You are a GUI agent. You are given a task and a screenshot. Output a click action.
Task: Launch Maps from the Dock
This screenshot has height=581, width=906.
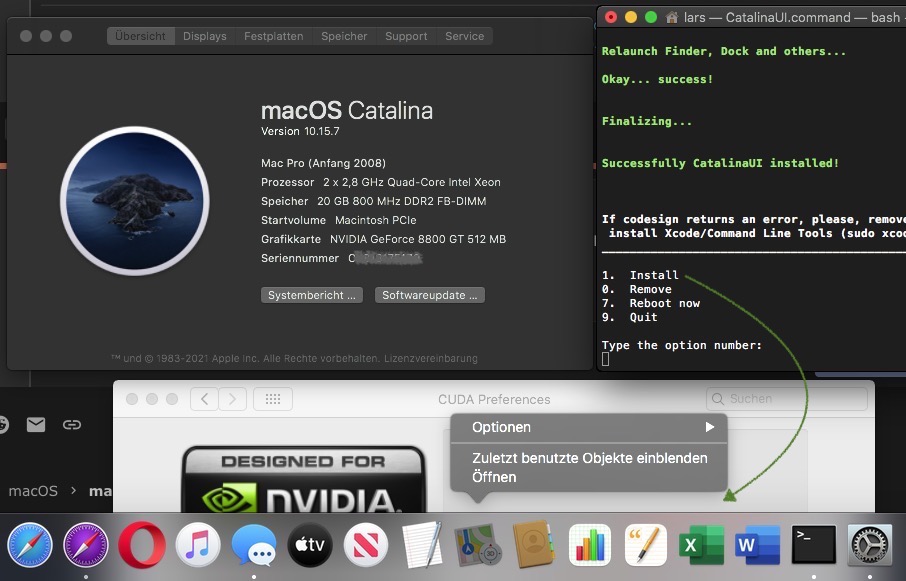pyautogui.click(x=478, y=545)
